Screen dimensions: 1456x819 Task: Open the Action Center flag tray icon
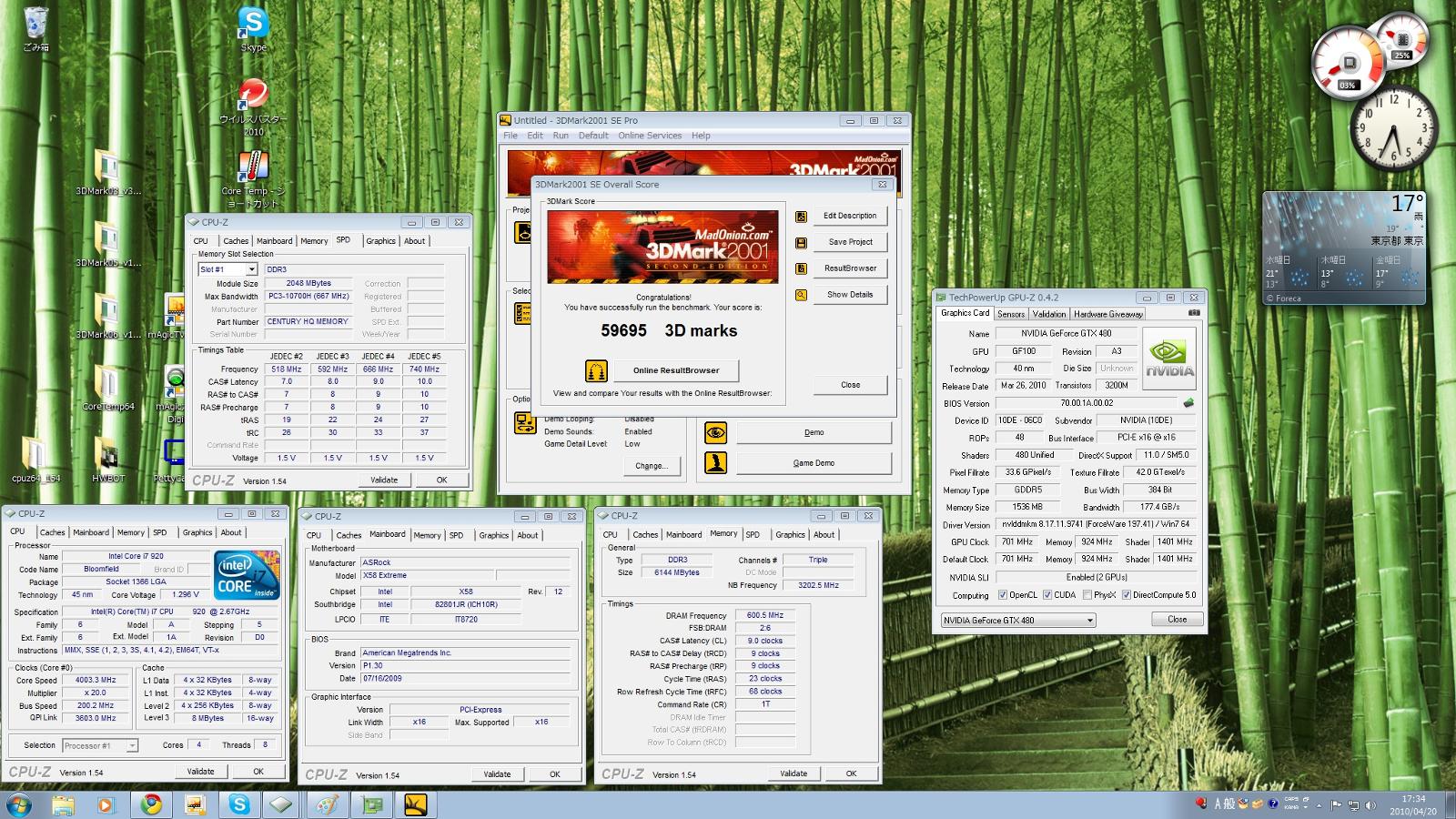click(x=1336, y=805)
